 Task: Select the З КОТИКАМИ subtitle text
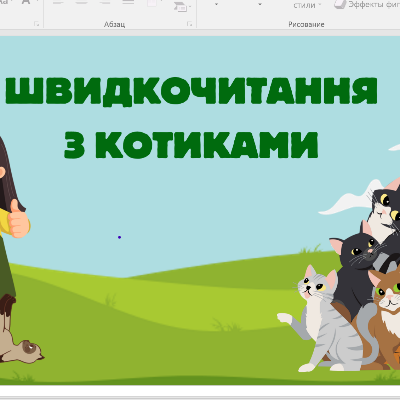click(x=191, y=145)
